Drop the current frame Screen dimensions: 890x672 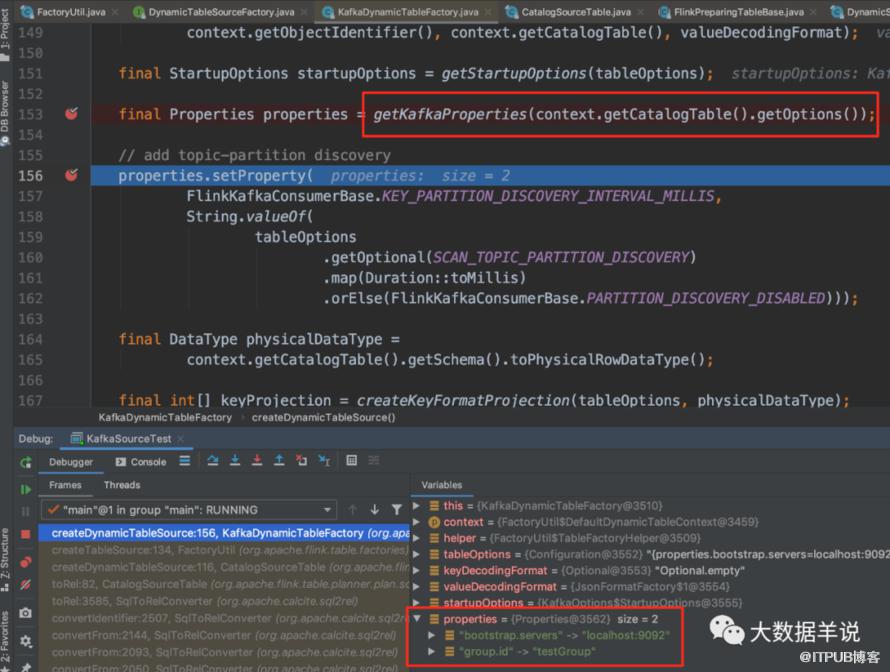[x=301, y=461]
